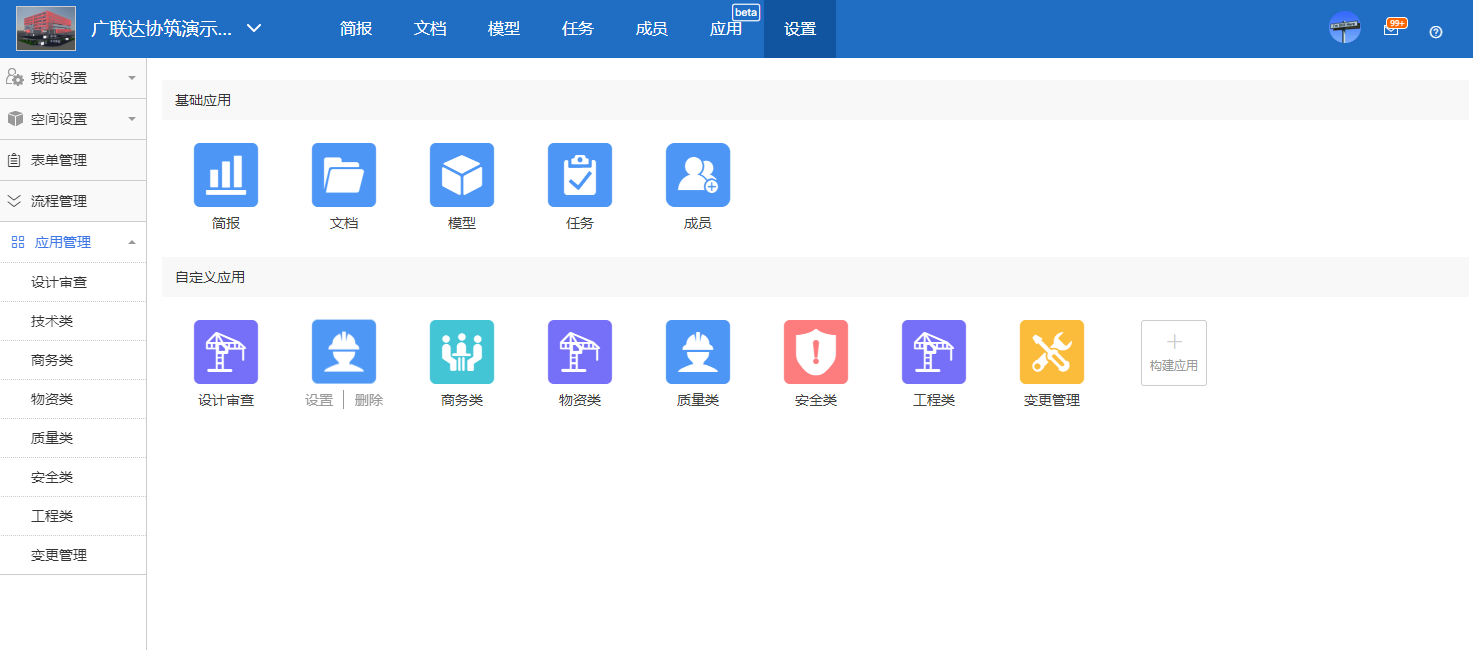Open the 设计审查 crane icon under 自定义应用
This screenshot has width=1473, height=650.
click(x=225, y=351)
